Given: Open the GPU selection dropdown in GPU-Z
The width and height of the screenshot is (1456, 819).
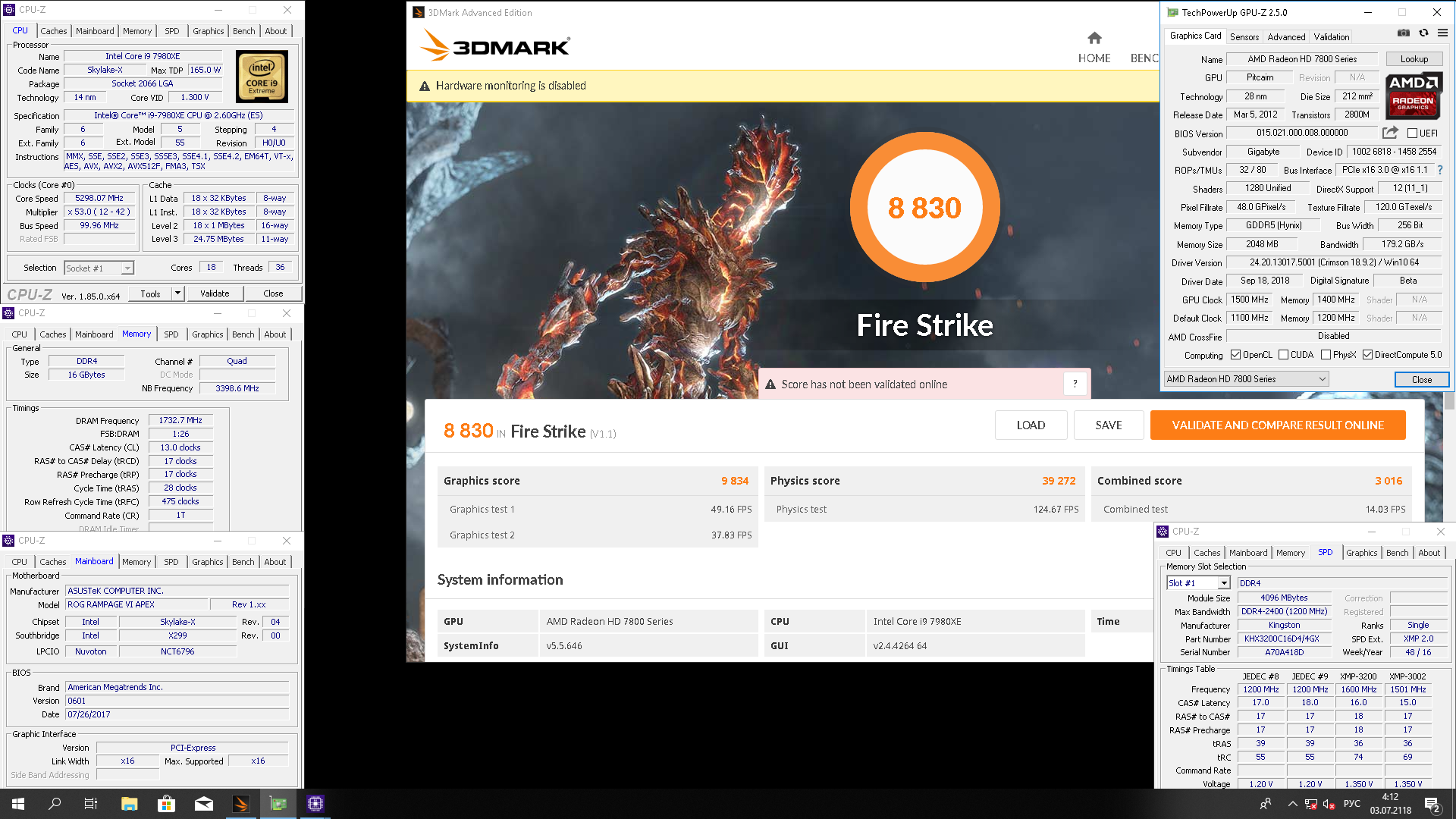Looking at the screenshot, I should coord(1247,379).
